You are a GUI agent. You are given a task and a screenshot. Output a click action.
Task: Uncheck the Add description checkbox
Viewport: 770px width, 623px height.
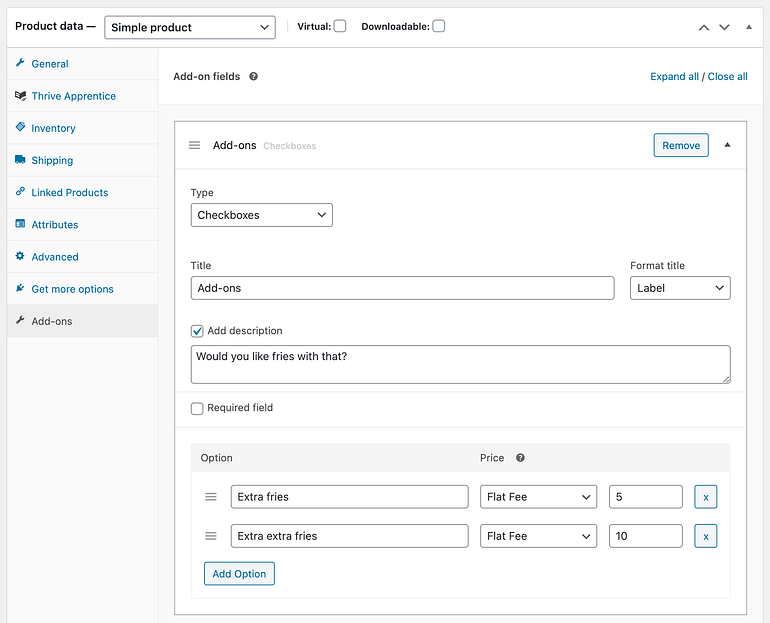(x=197, y=331)
